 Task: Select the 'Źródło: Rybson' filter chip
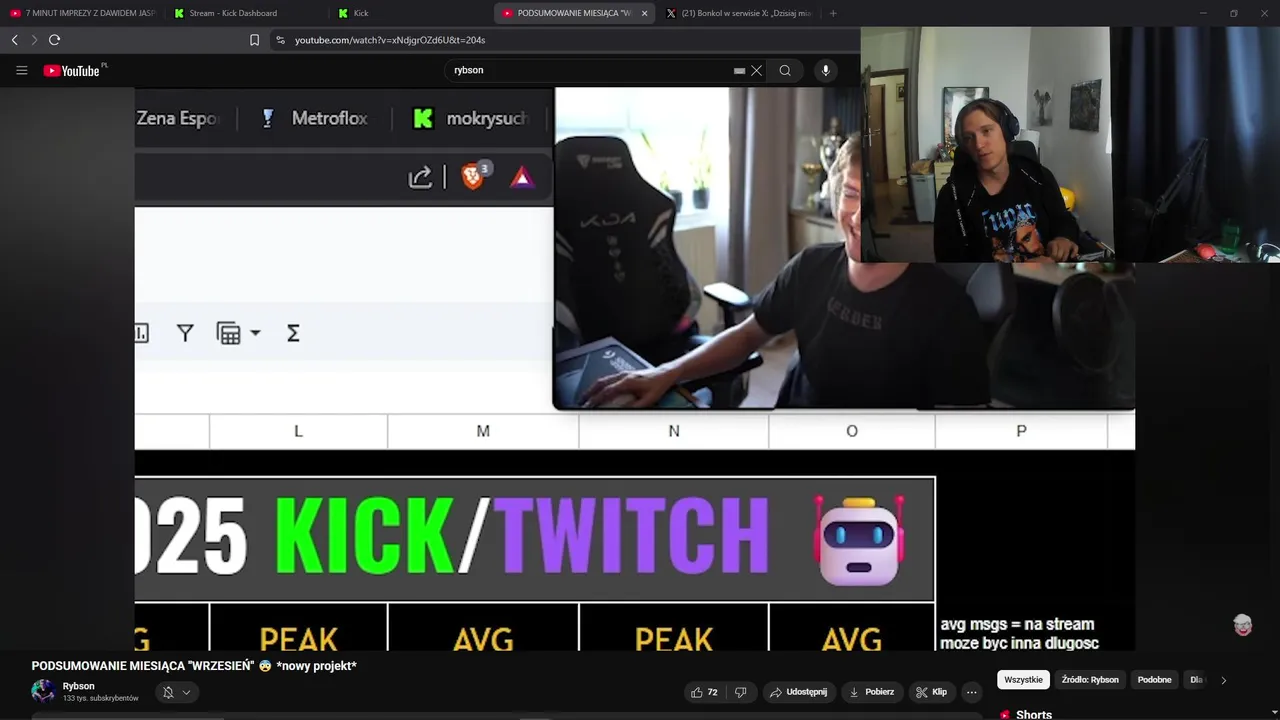point(1090,680)
